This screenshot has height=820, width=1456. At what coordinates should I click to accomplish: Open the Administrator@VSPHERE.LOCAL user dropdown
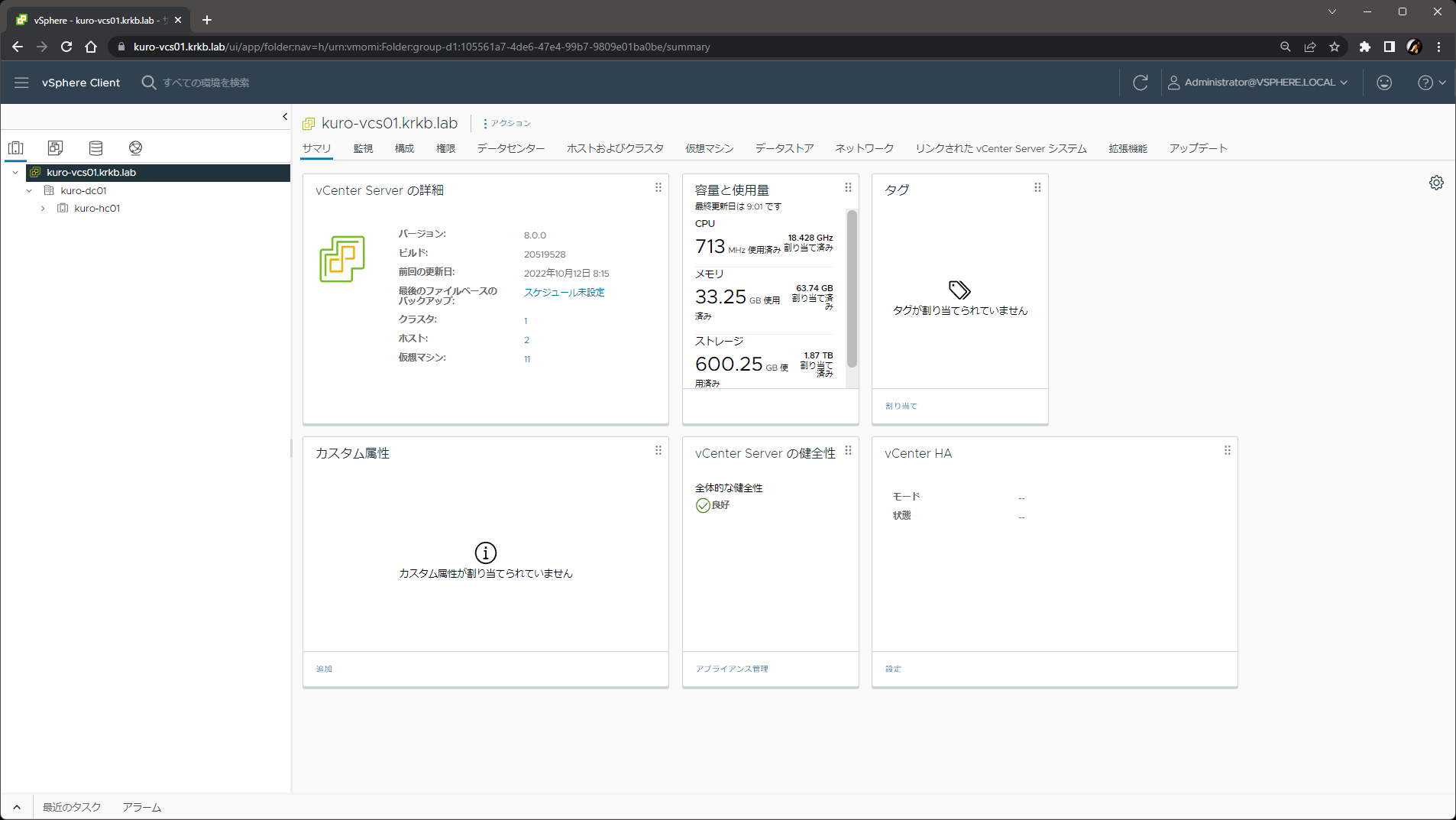click(x=1258, y=83)
